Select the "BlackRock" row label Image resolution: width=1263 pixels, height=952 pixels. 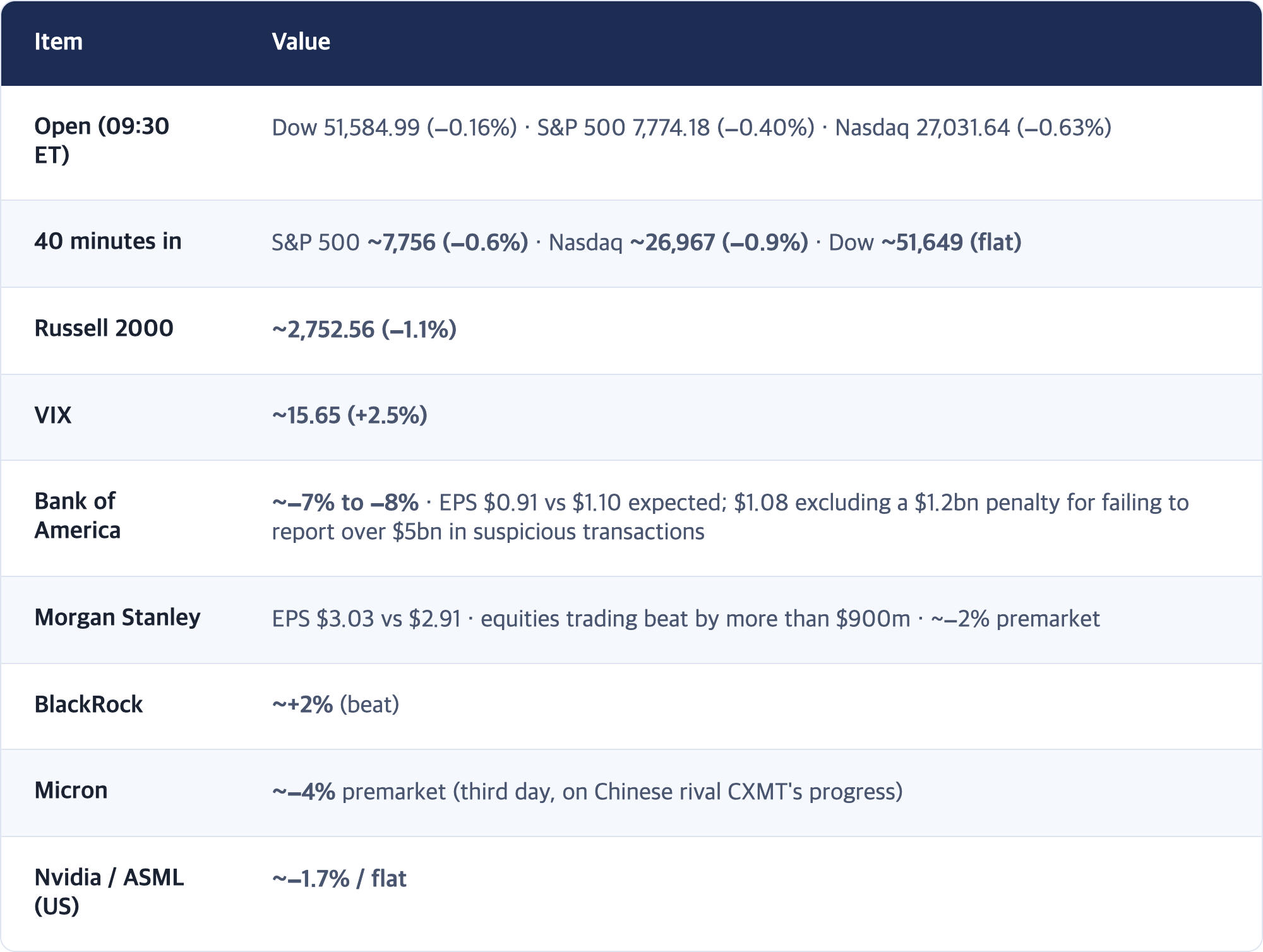[88, 705]
